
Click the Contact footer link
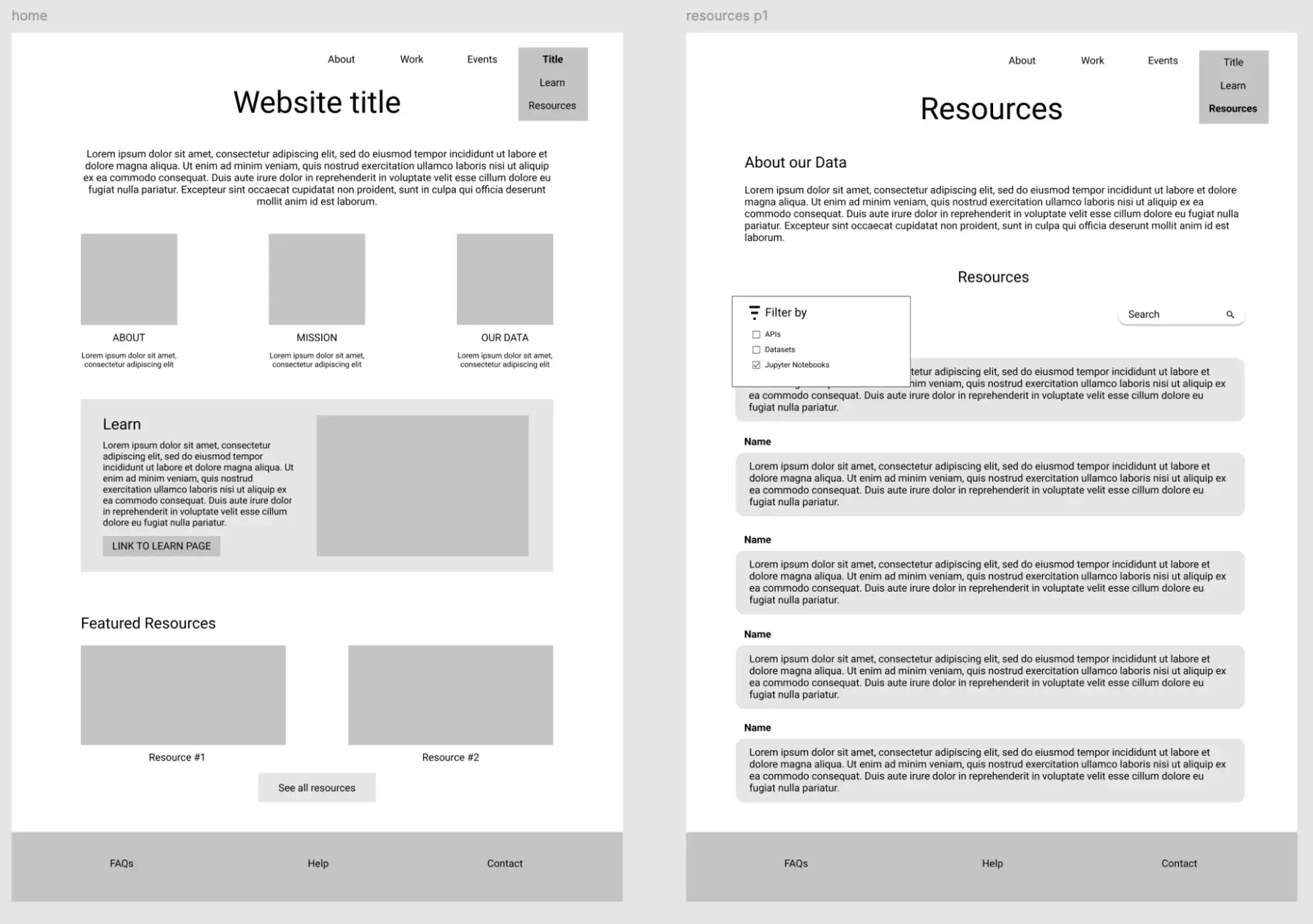(504, 863)
